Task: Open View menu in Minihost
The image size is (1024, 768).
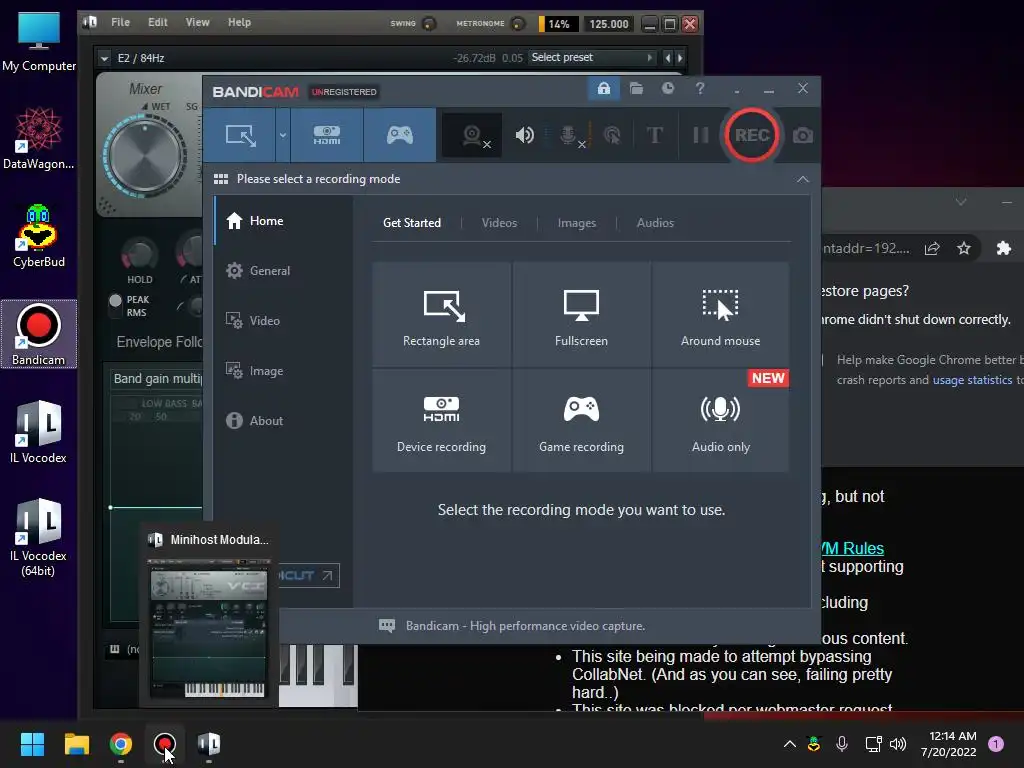Action: point(197,22)
